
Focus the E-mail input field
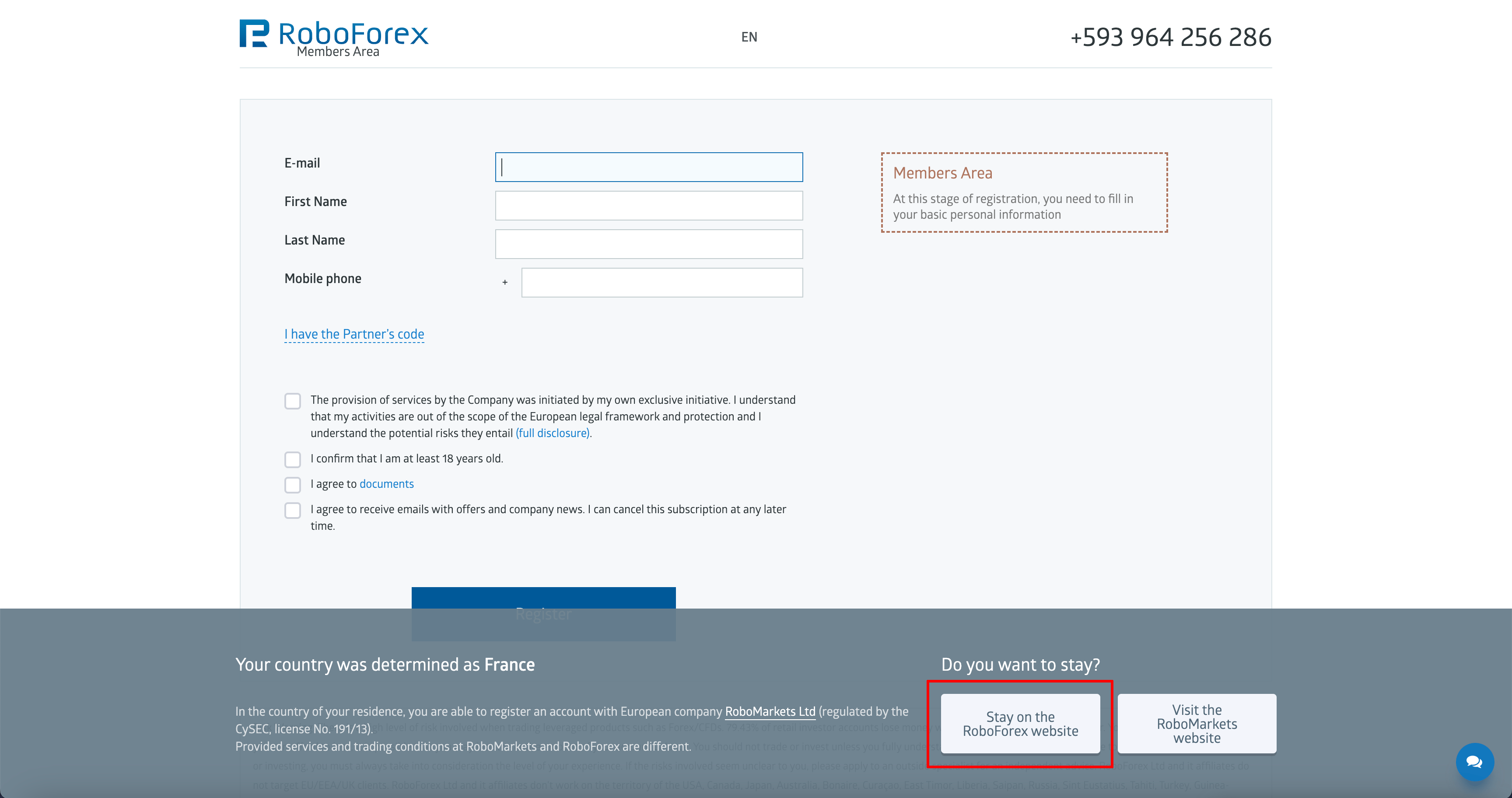tap(648, 167)
